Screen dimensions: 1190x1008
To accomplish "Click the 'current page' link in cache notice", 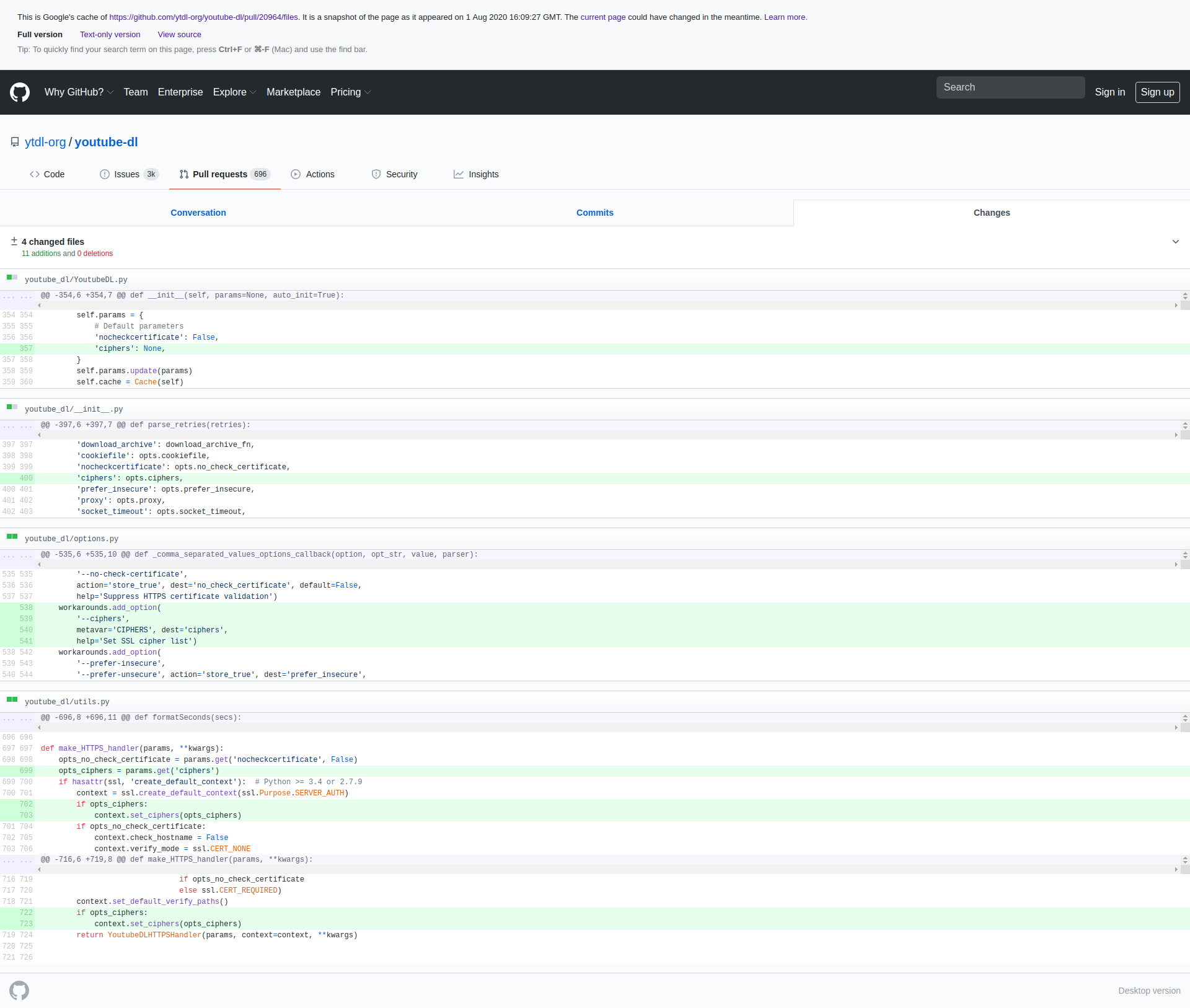I will 603,17.
